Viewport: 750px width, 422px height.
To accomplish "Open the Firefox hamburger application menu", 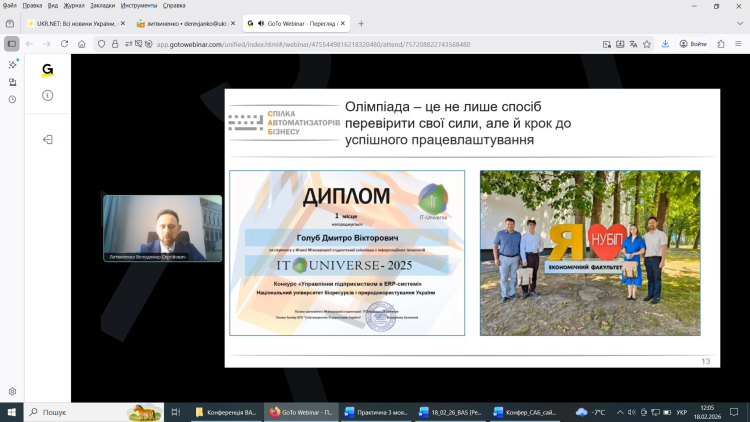I will (737, 44).
